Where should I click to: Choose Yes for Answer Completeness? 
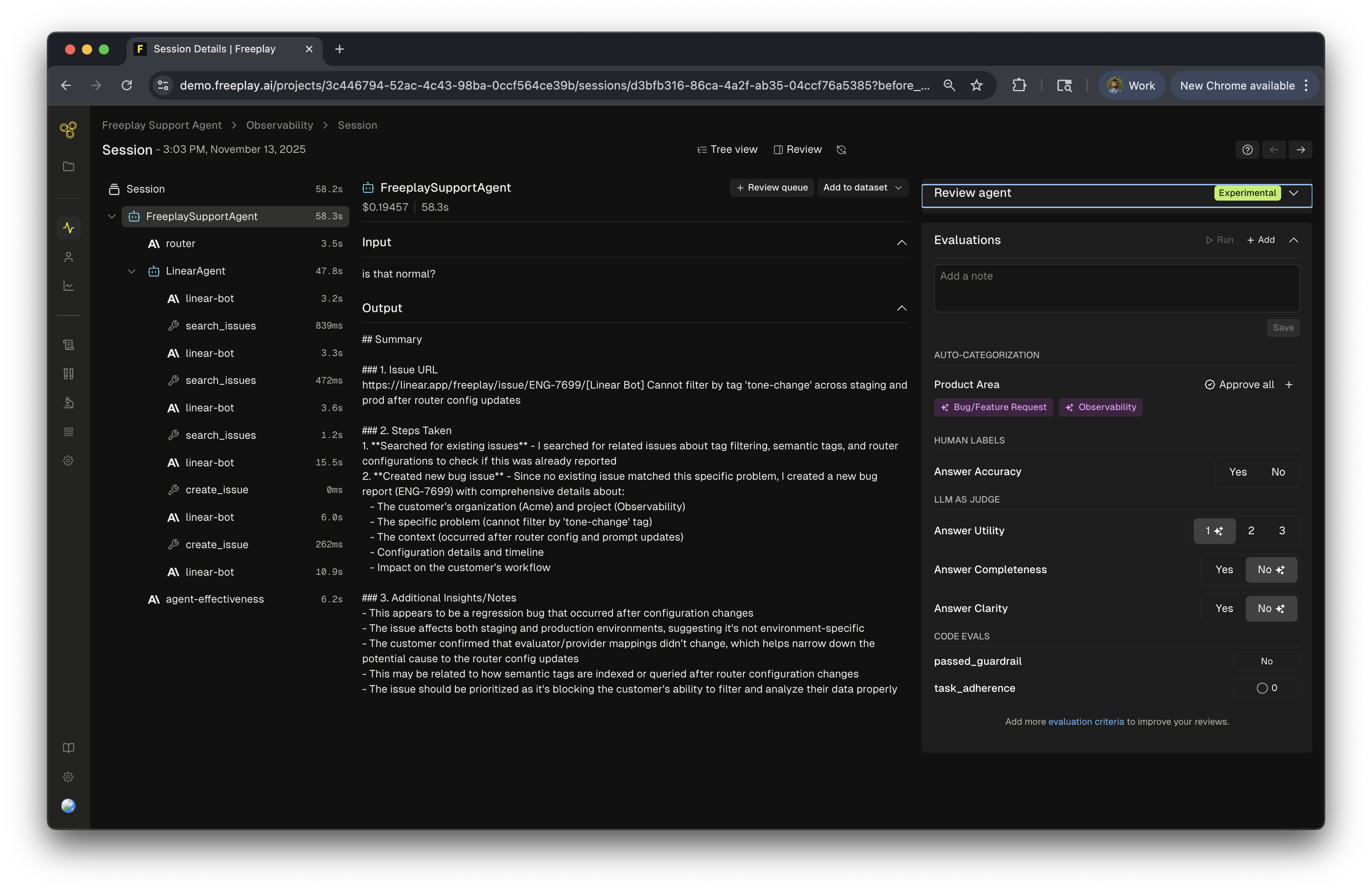[1224, 569]
